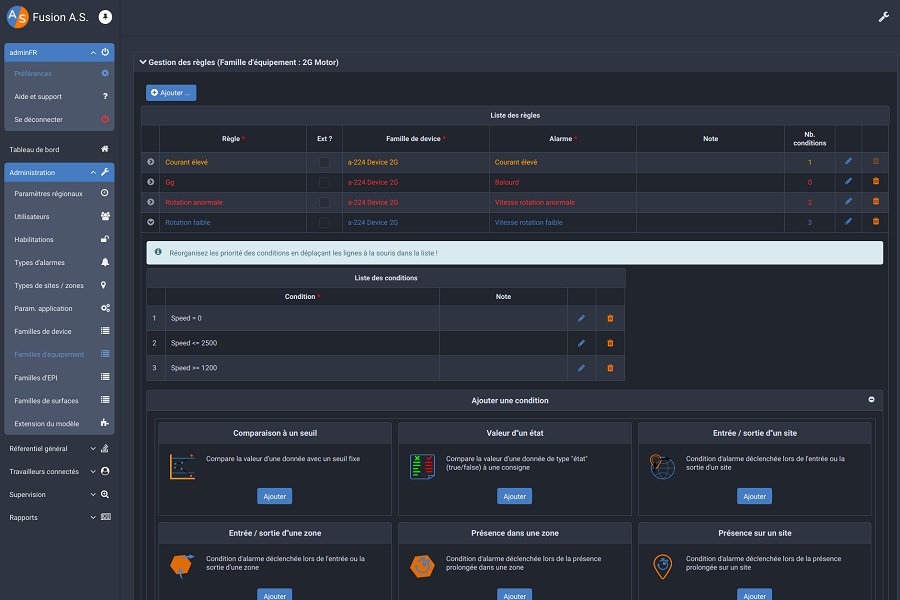Expand the Supervision menu
Image resolution: width=900 pixels, height=600 pixels.
click(93, 494)
